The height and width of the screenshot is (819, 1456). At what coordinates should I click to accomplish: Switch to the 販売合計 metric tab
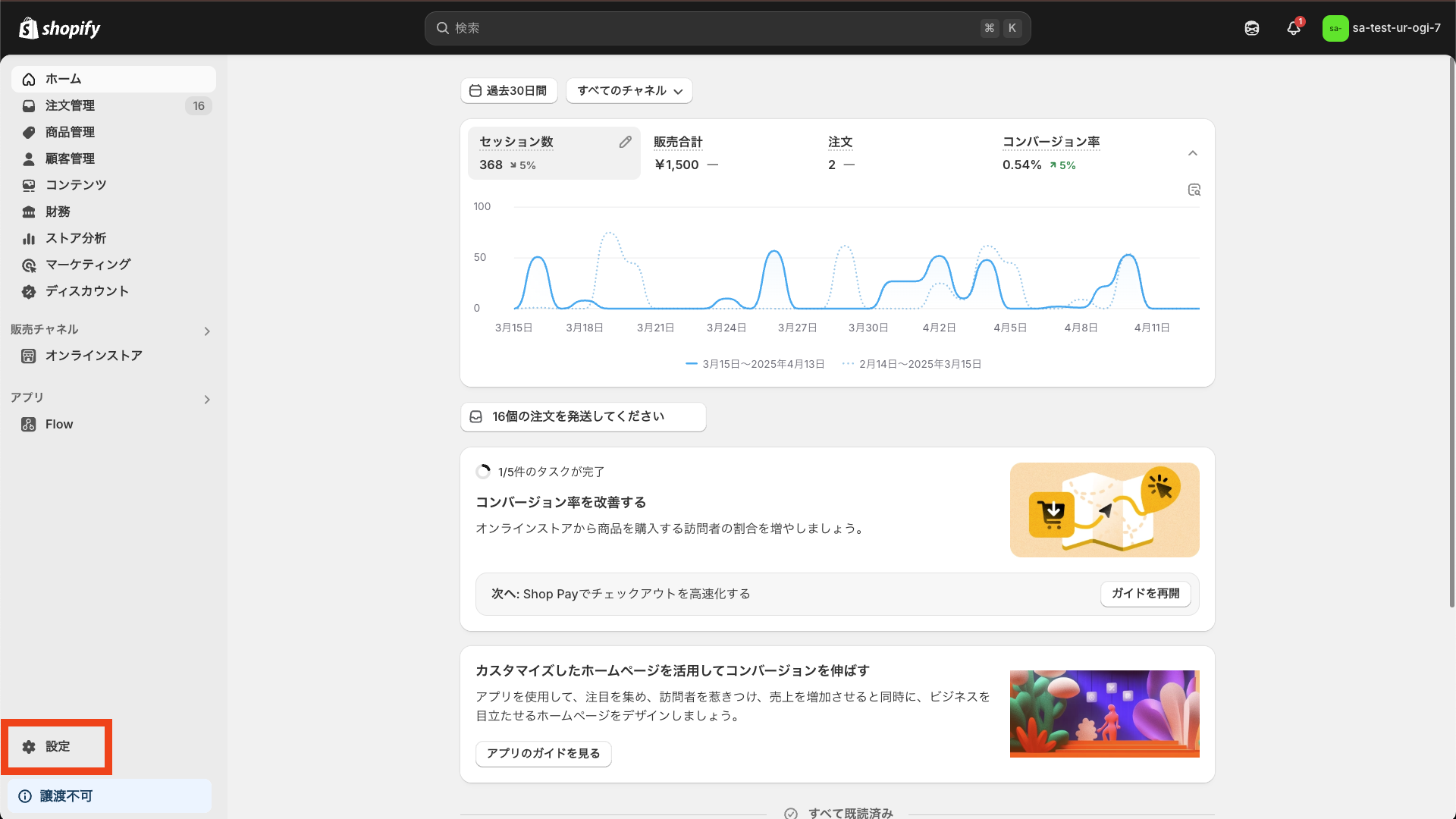pos(679,153)
